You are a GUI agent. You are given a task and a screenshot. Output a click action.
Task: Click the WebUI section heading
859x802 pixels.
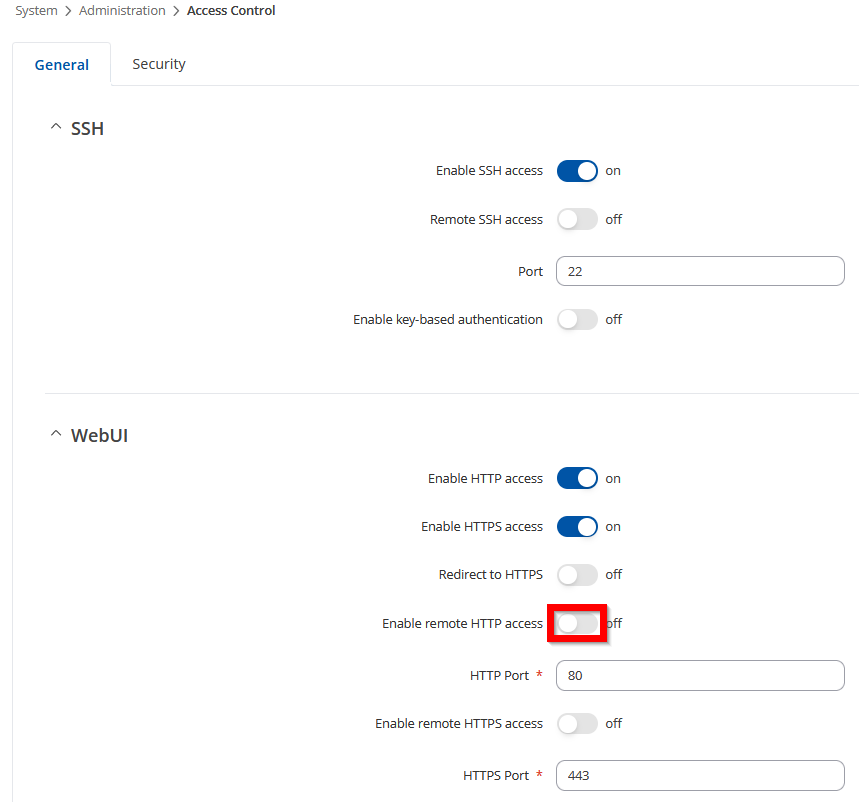point(99,436)
